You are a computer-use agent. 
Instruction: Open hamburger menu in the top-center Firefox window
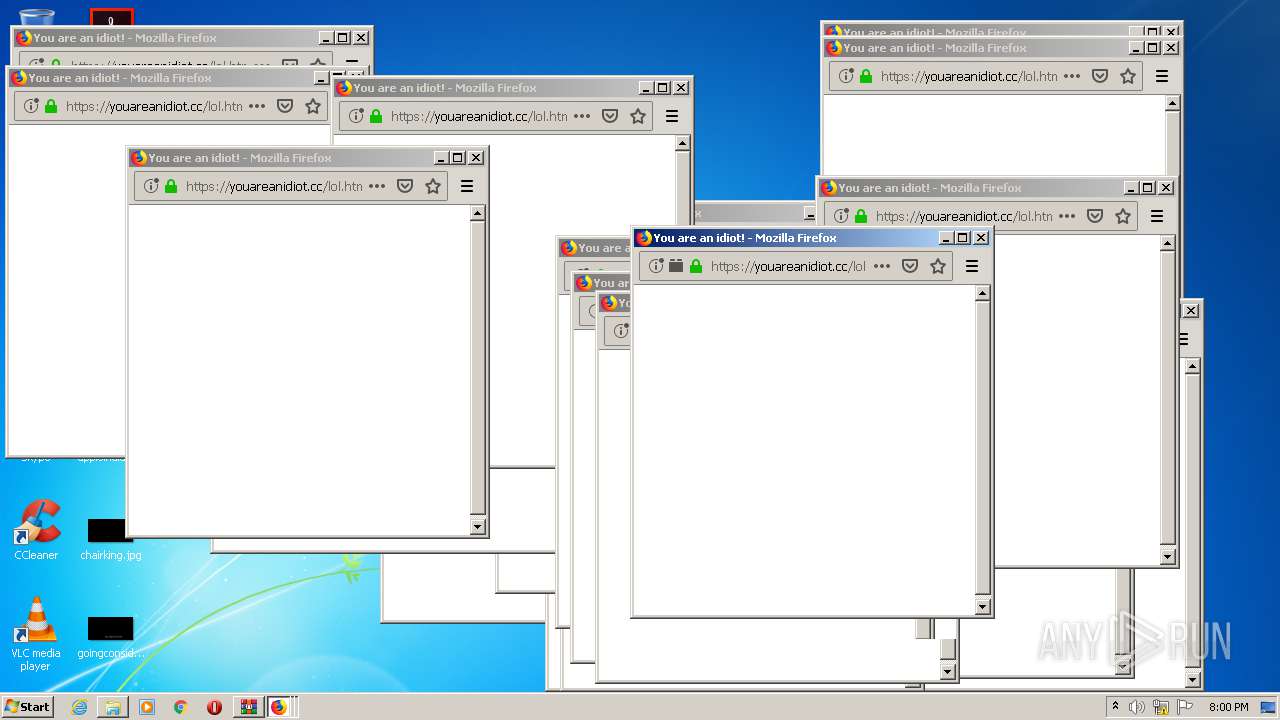pyautogui.click(x=672, y=116)
